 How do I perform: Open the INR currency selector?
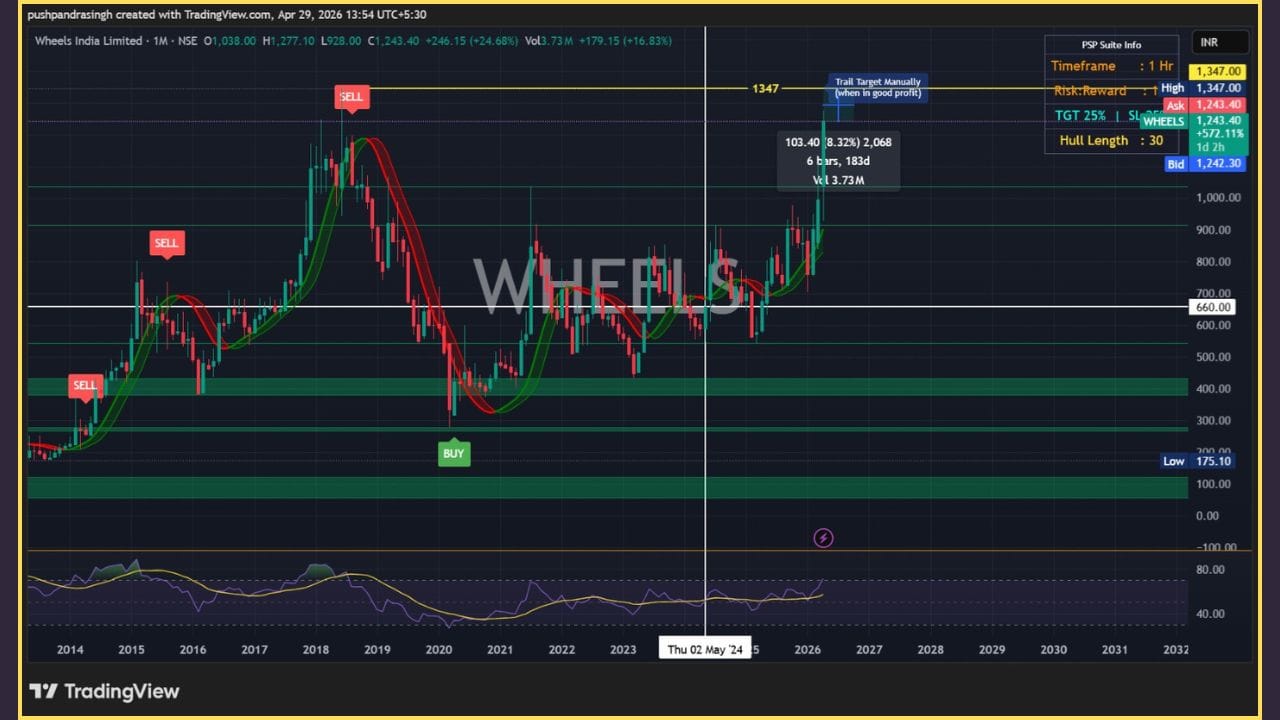click(x=1217, y=42)
